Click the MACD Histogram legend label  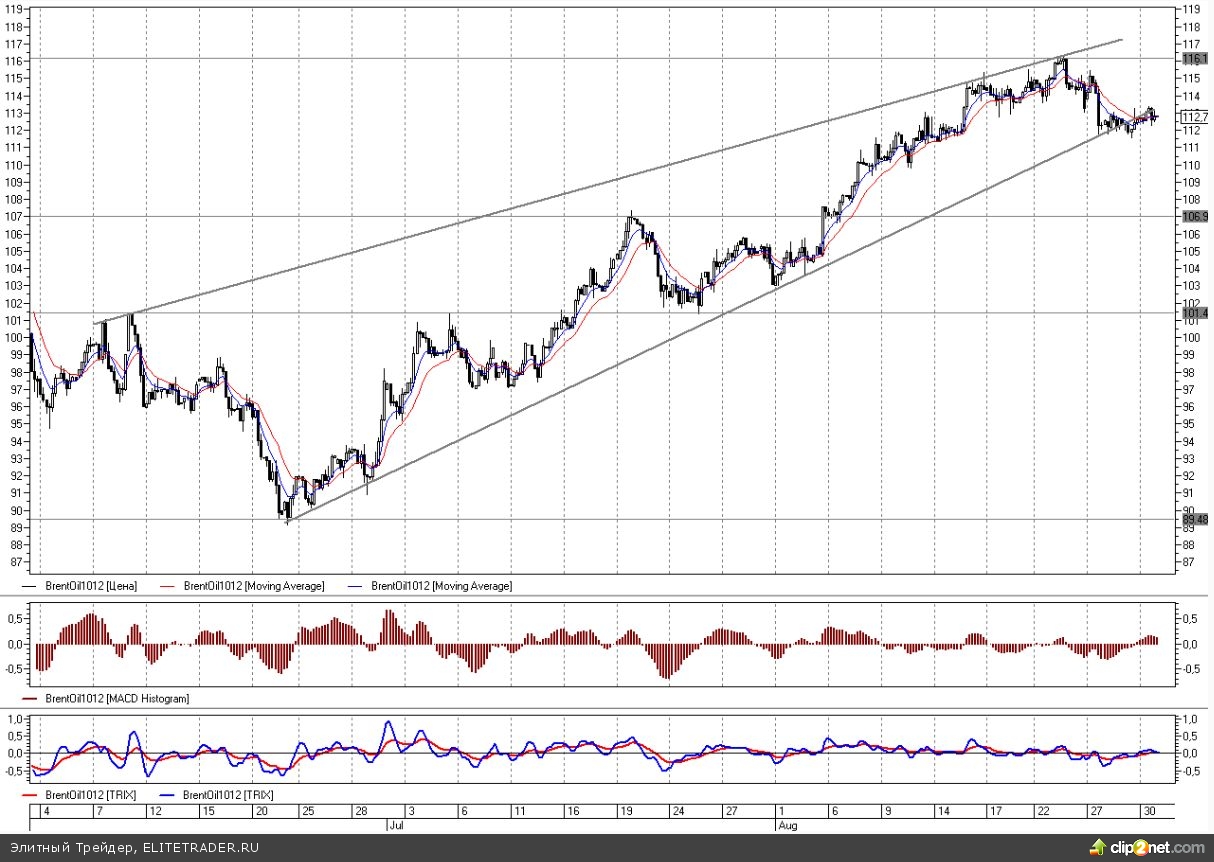[x=116, y=699]
